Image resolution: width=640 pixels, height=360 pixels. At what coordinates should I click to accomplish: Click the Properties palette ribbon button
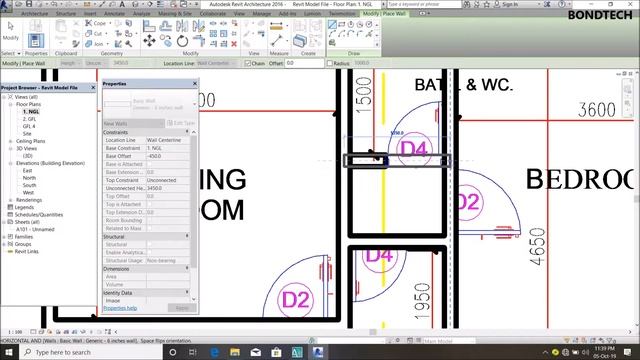[36, 41]
